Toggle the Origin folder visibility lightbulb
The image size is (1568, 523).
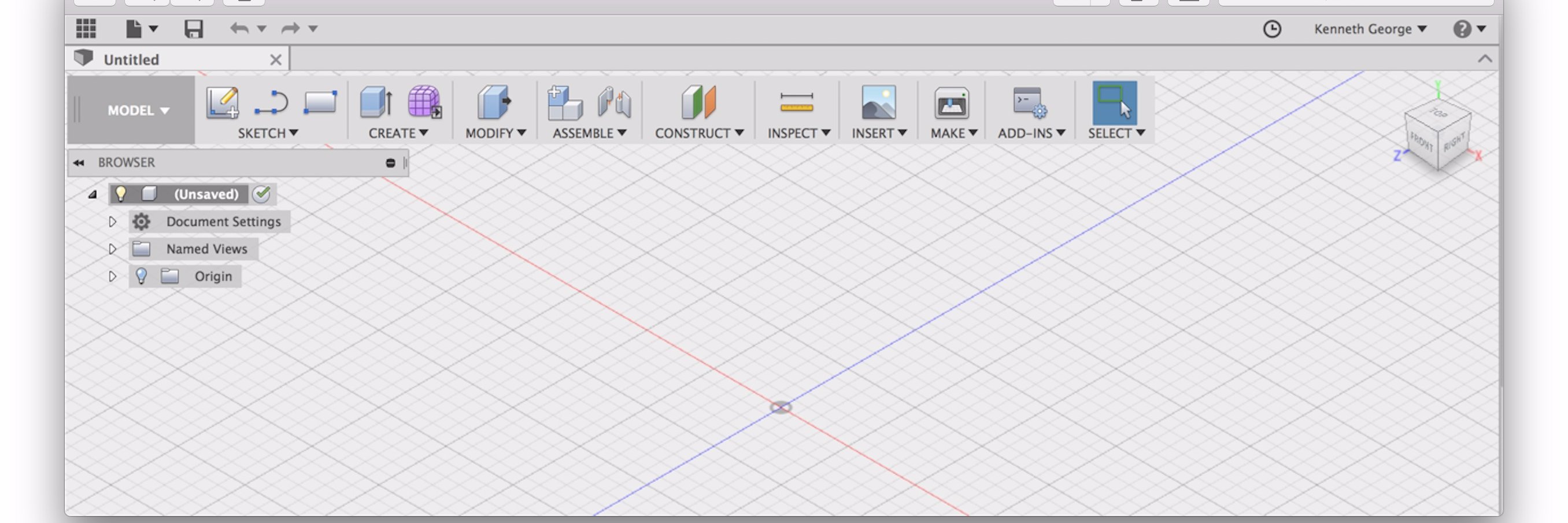coord(141,277)
